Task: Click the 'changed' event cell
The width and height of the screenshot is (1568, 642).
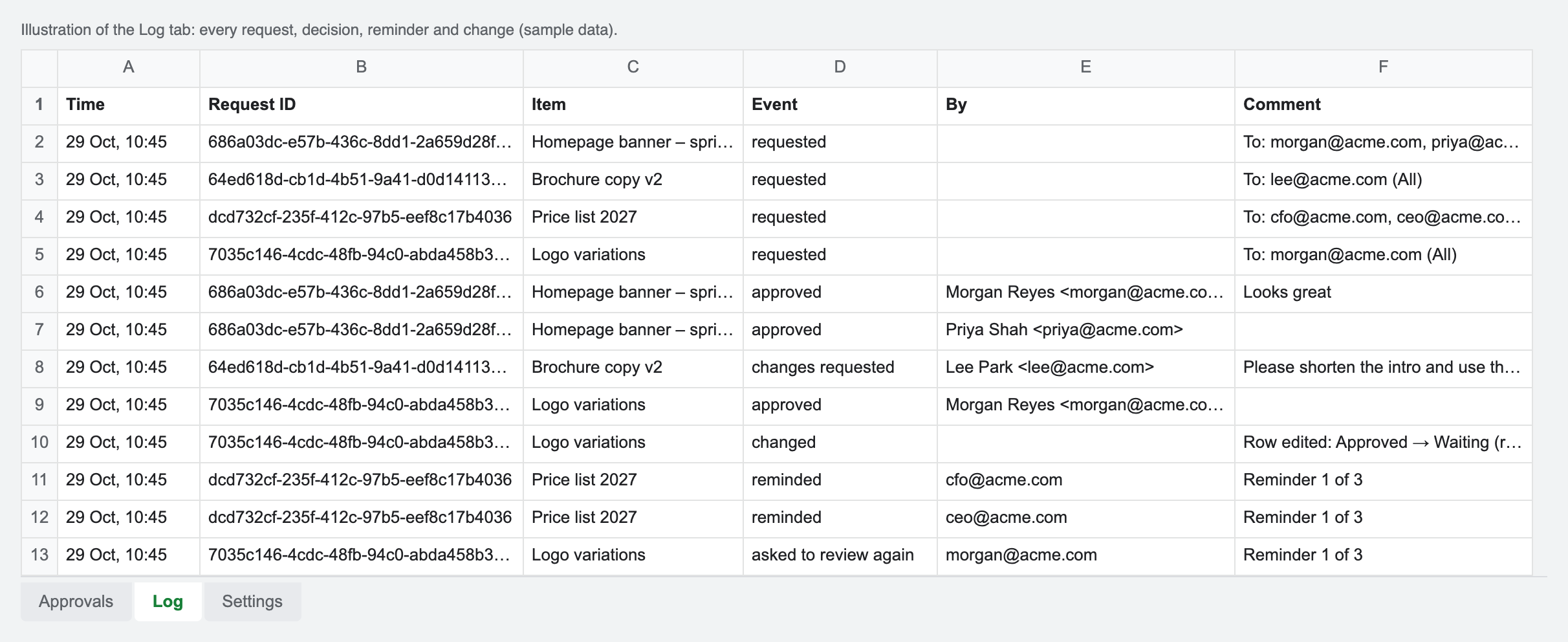Action: click(840, 443)
